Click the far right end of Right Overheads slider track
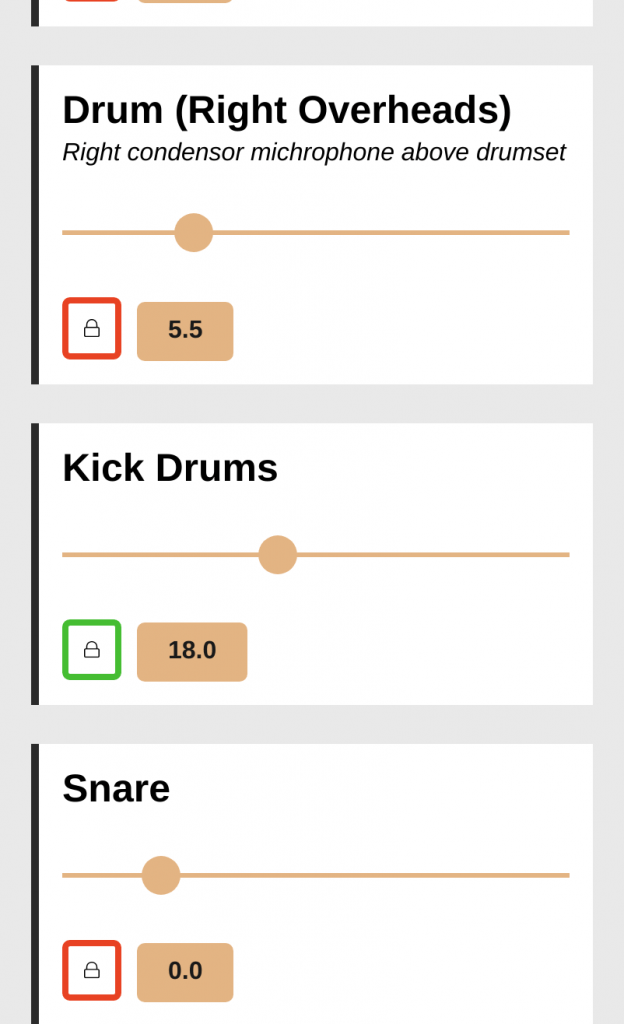 pyautogui.click(x=567, y=232)
